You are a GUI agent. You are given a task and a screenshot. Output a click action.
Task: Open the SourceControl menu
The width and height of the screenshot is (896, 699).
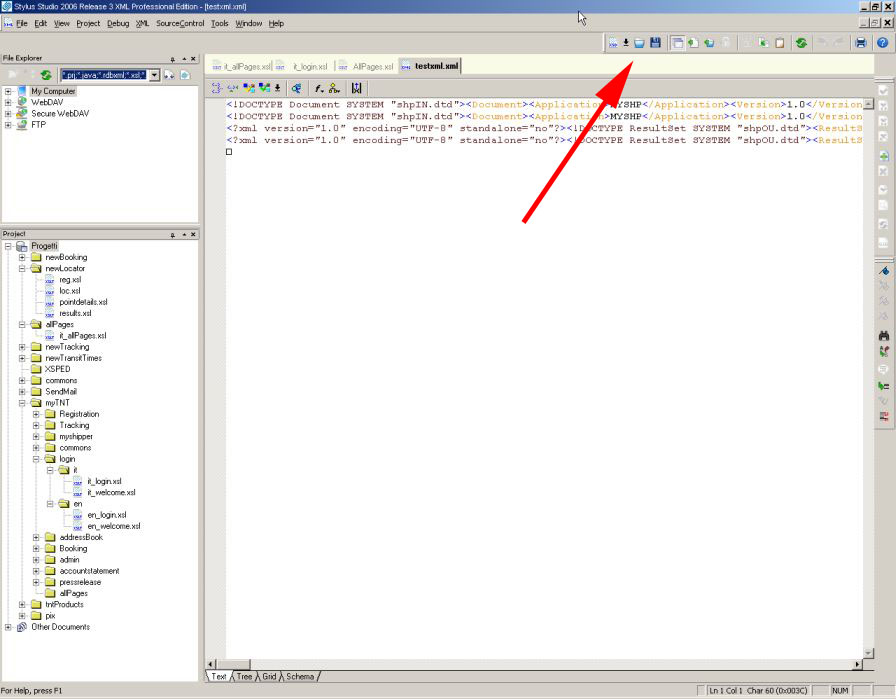(x=180, y=23)
